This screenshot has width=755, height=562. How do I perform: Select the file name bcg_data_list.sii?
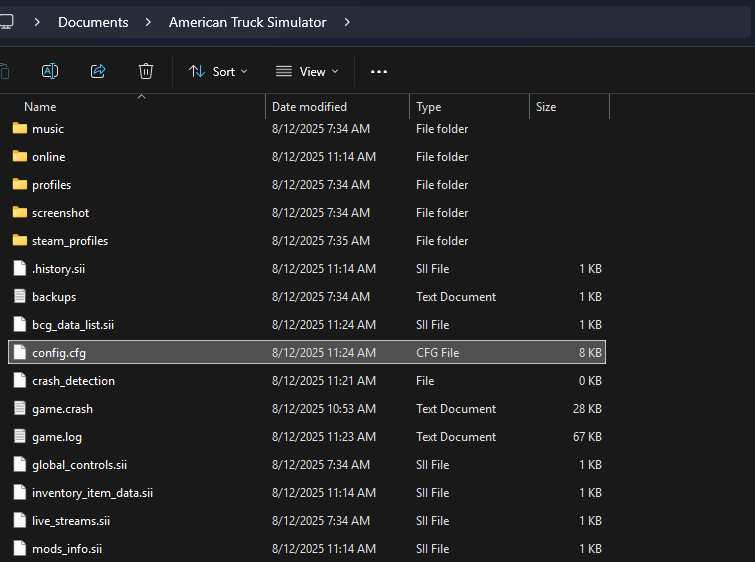point(73,325)
